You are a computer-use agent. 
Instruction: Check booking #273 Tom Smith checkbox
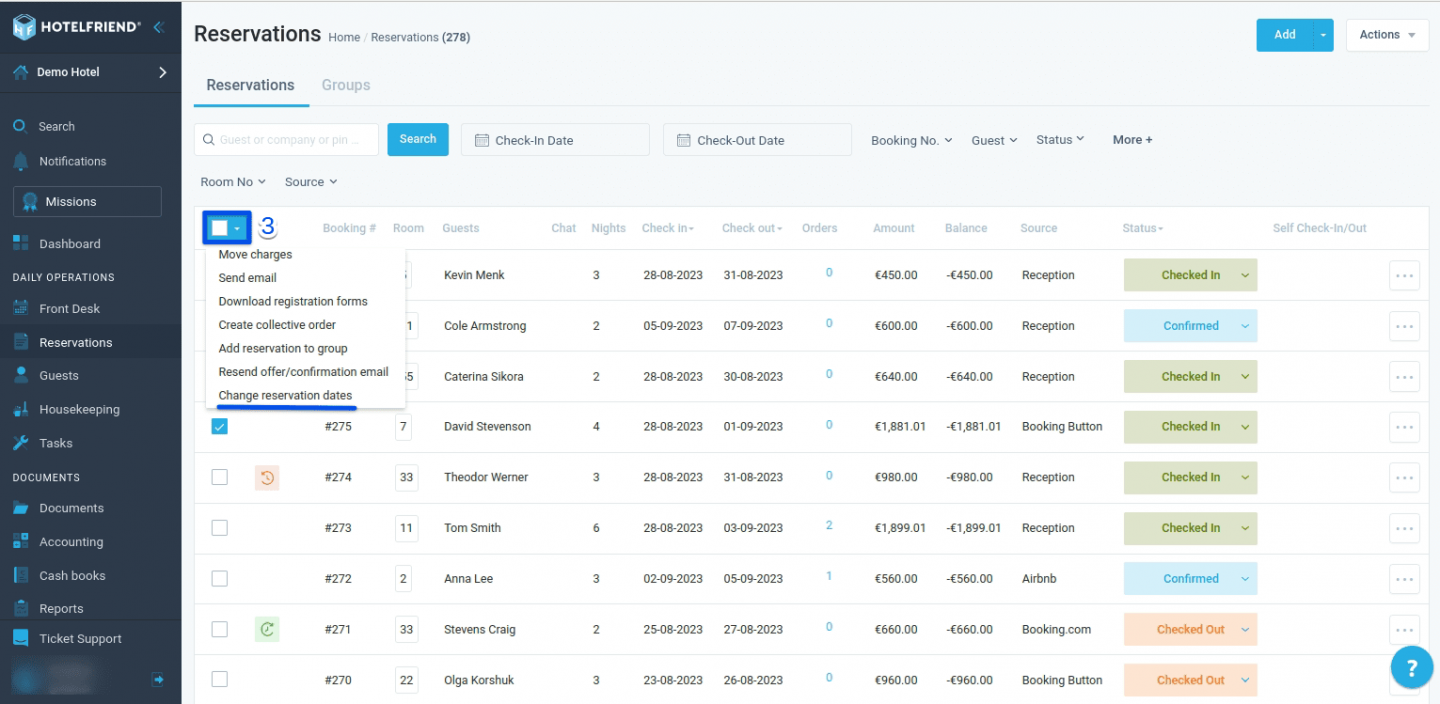(x=219, y=528)
